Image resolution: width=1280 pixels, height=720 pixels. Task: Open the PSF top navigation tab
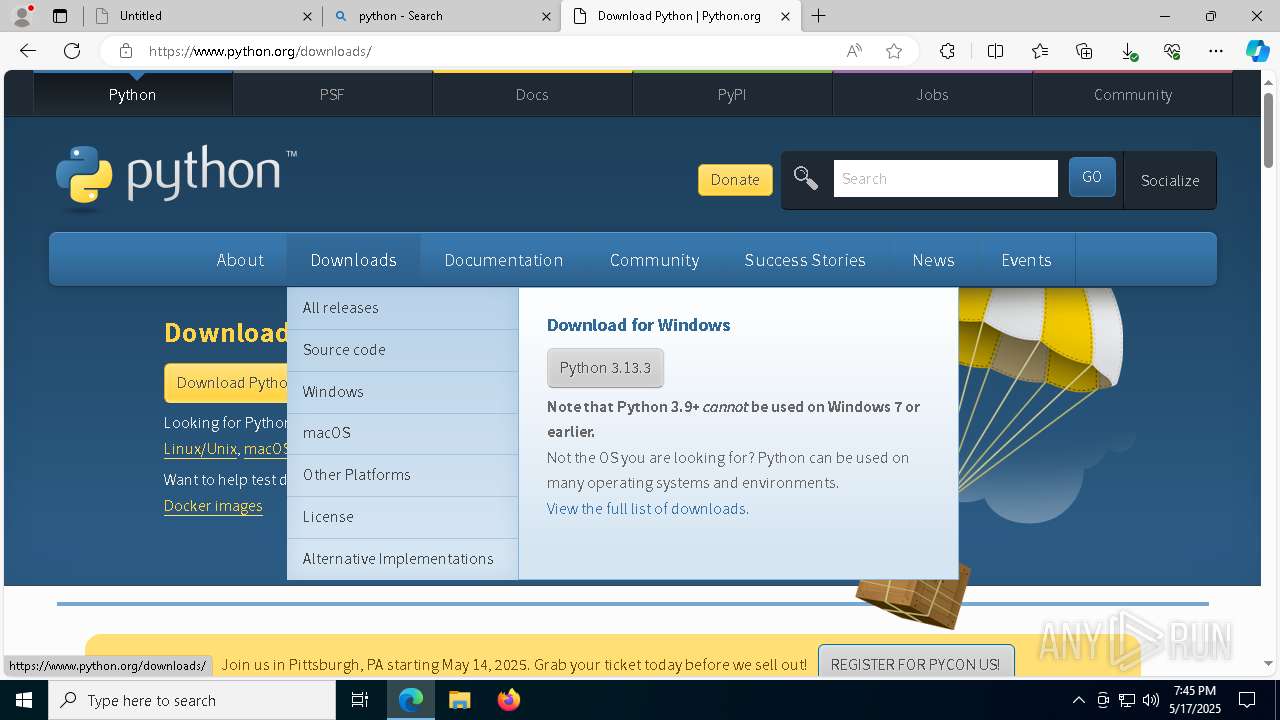(x=332, y=94)
